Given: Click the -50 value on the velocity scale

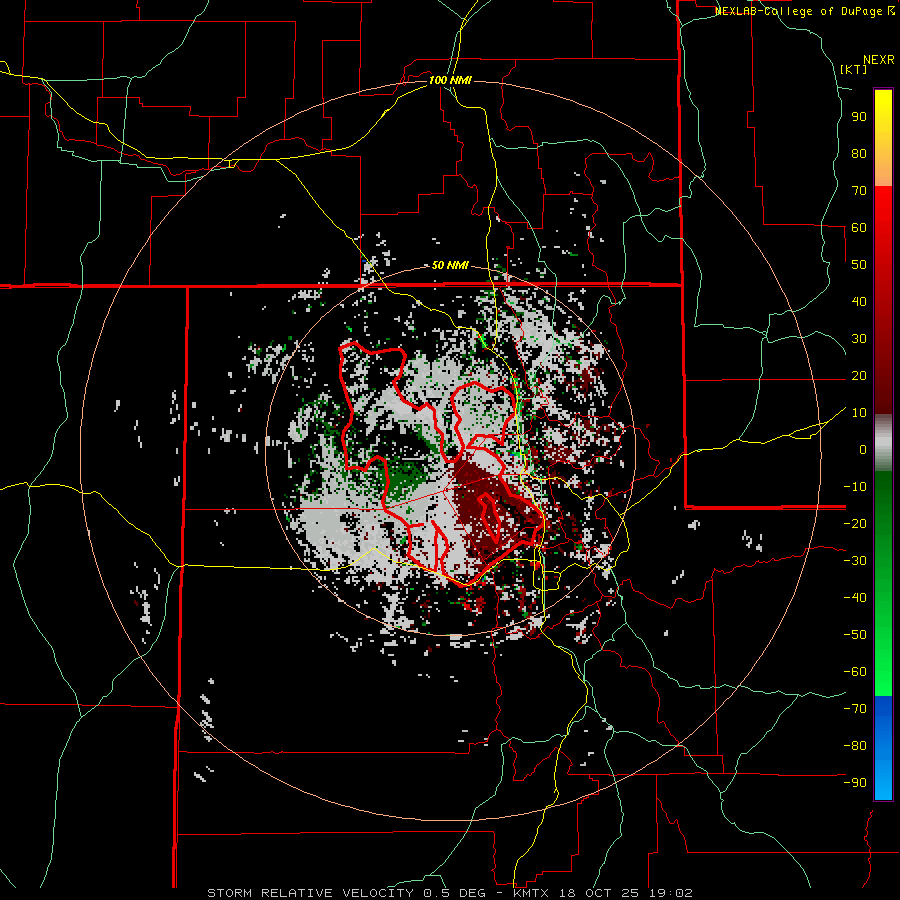Looking at the screenshot, I should pos(855,635).
